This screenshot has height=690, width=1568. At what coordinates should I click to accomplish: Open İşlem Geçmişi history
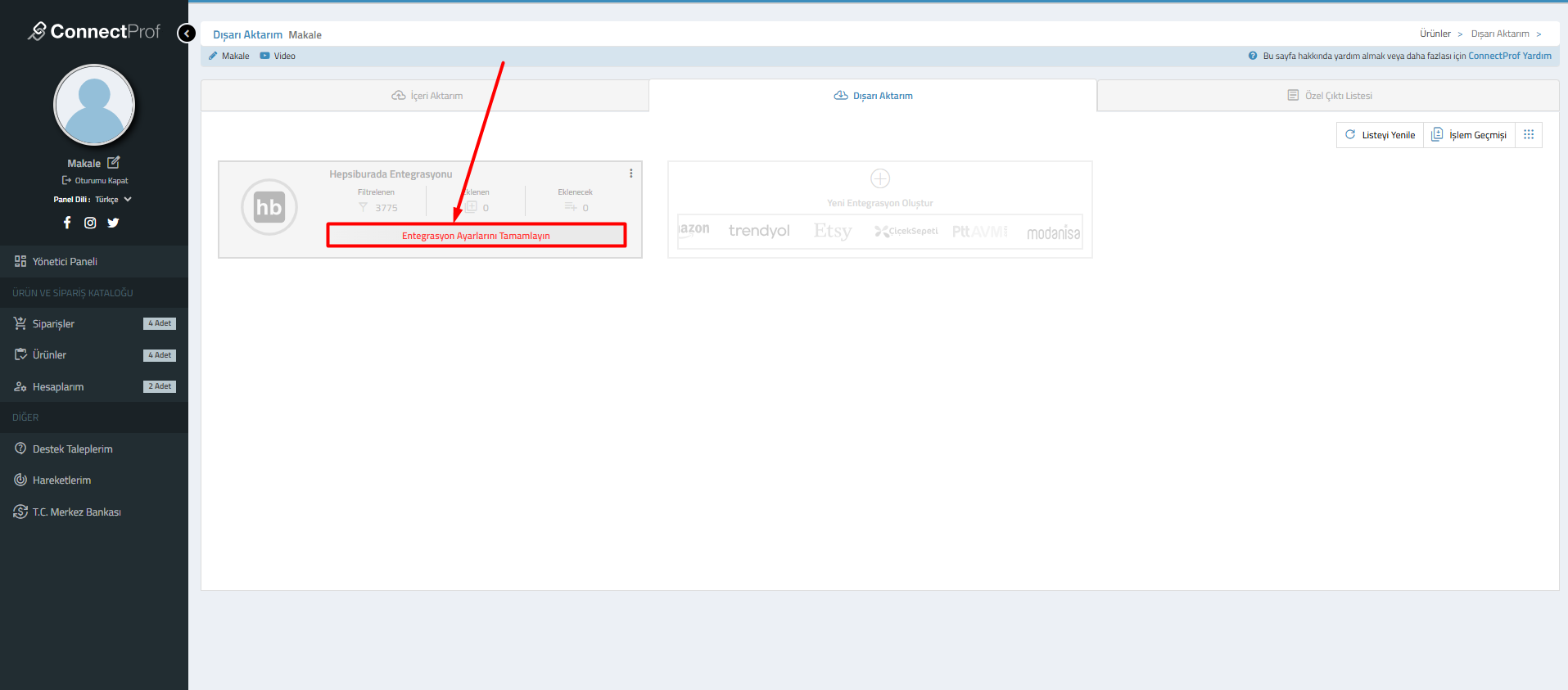click(1469, 135)
